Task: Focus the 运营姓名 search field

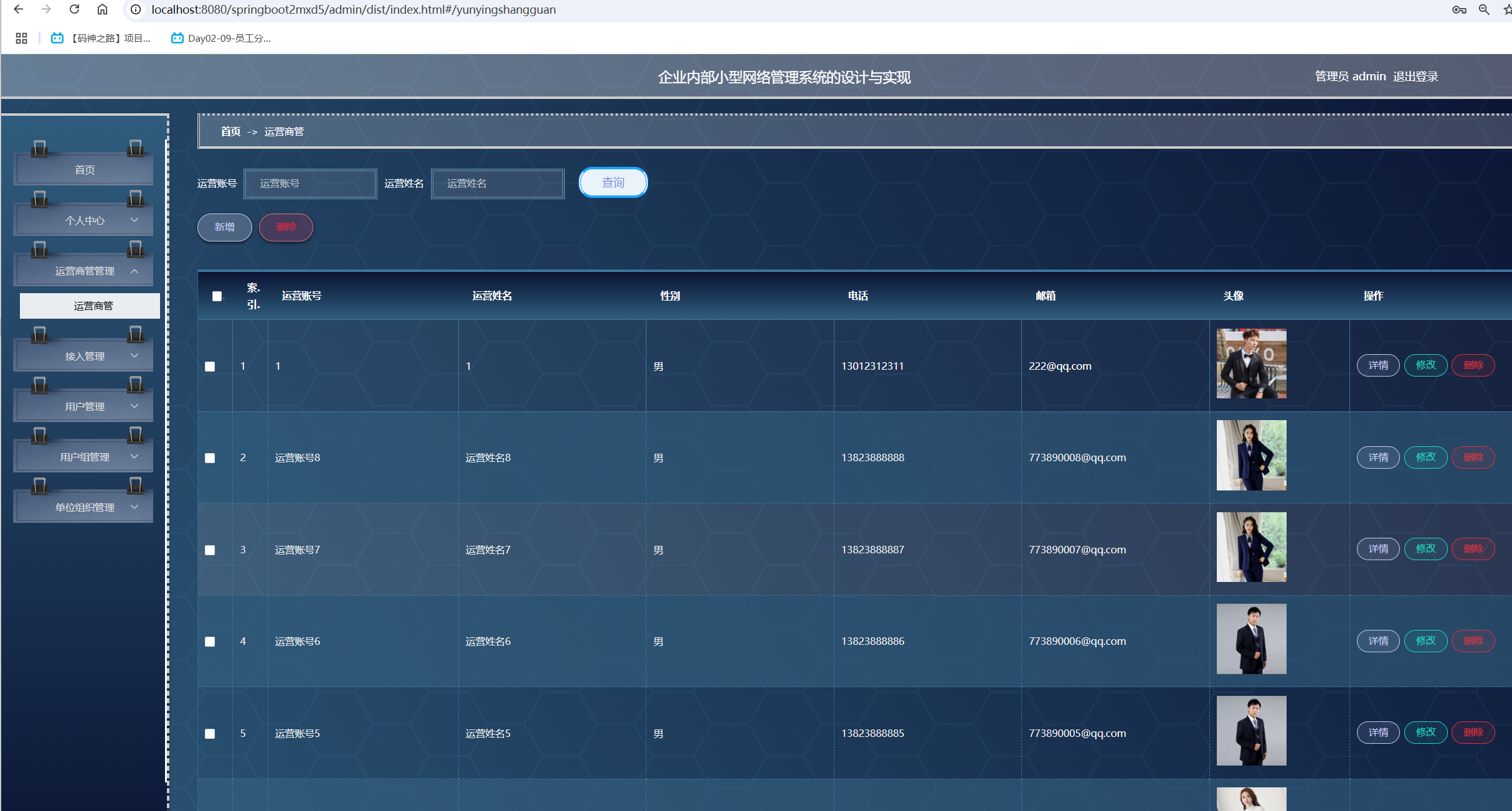Action: (498, 184)
